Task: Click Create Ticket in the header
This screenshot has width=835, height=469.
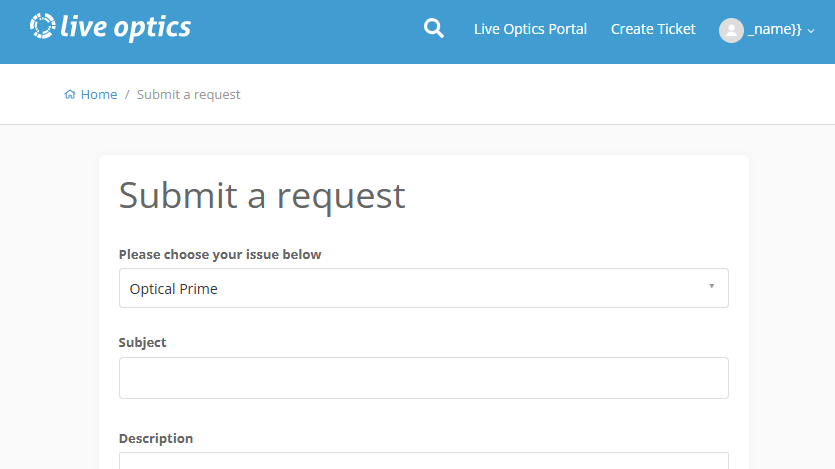Action: click(653, 29)
